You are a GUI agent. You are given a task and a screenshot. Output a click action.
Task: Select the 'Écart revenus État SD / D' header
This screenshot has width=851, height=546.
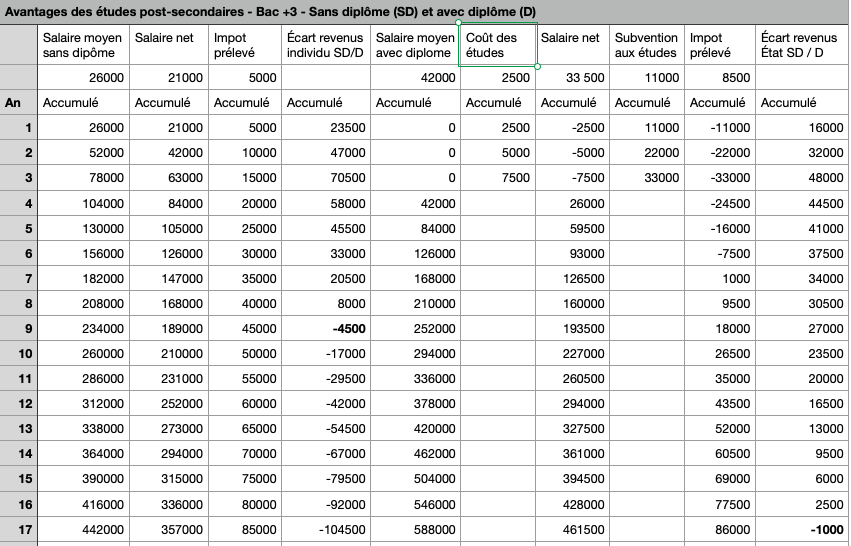800,45
